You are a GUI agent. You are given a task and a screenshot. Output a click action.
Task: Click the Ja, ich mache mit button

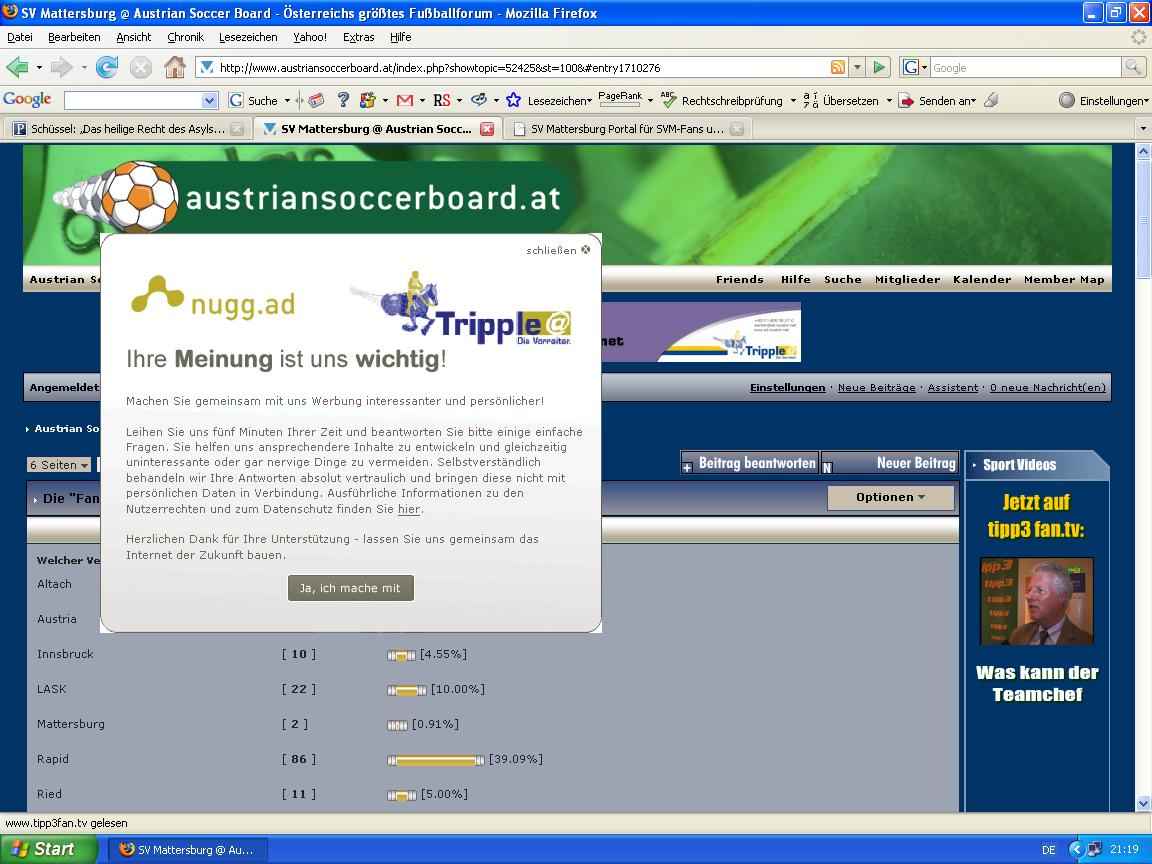[350, 588]
